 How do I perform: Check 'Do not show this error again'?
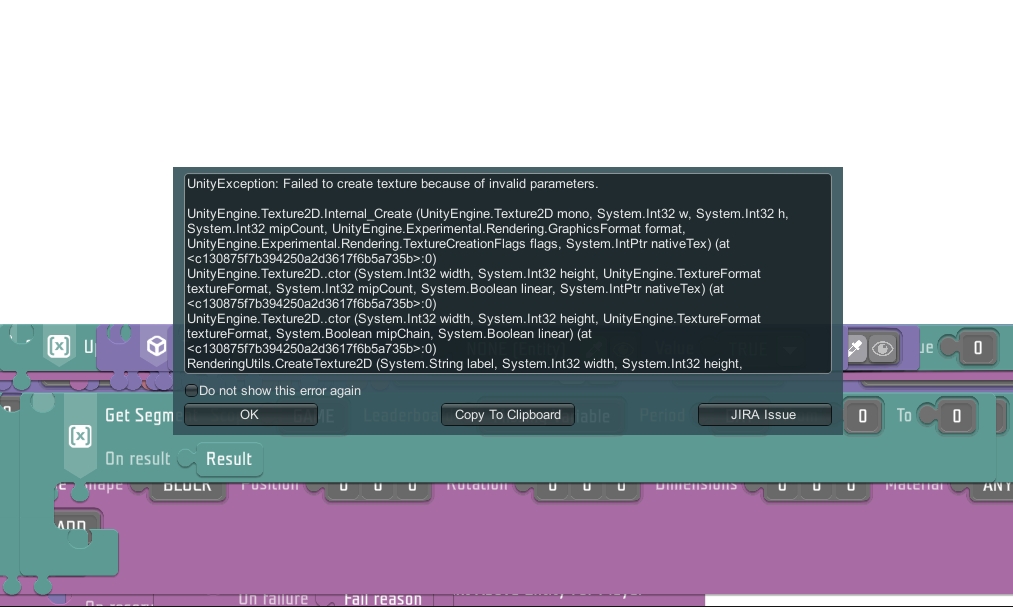192,391
